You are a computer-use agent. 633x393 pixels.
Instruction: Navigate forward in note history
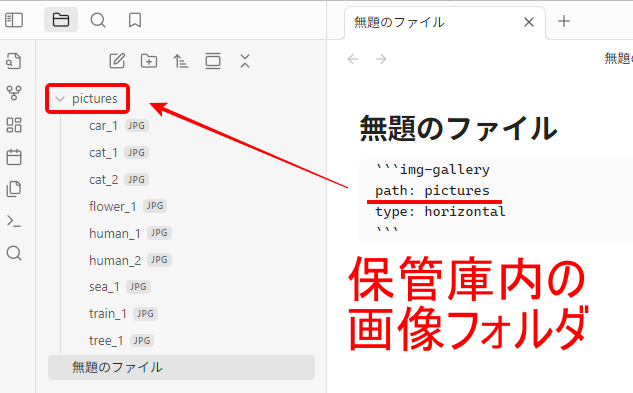click(x=381, y=59)
